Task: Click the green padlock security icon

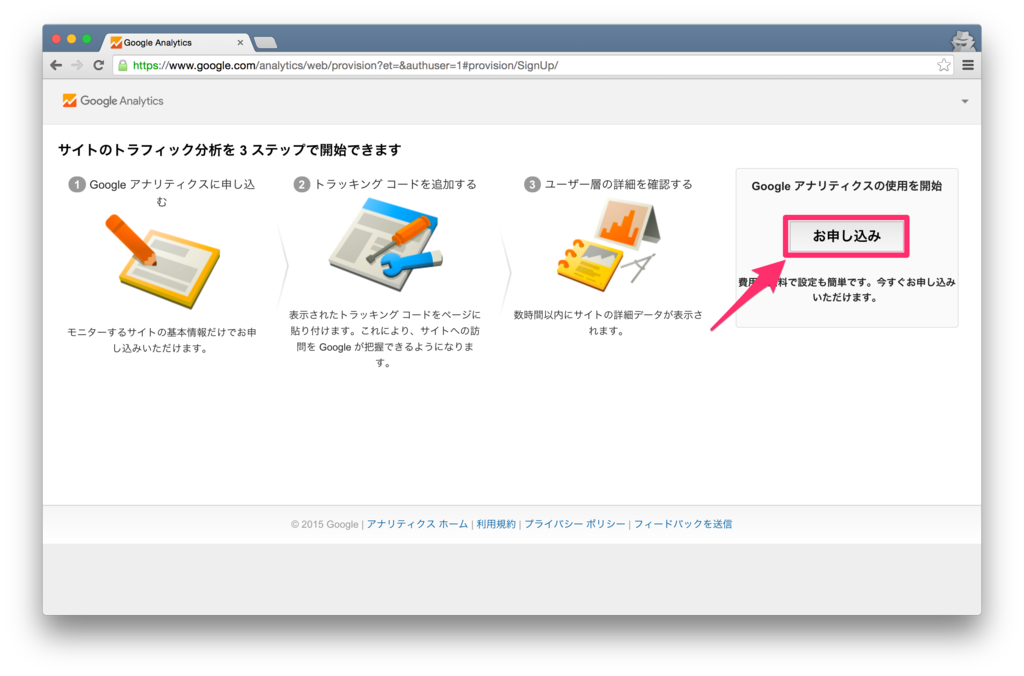Action: pyautogui.click(x=122, y=65)
